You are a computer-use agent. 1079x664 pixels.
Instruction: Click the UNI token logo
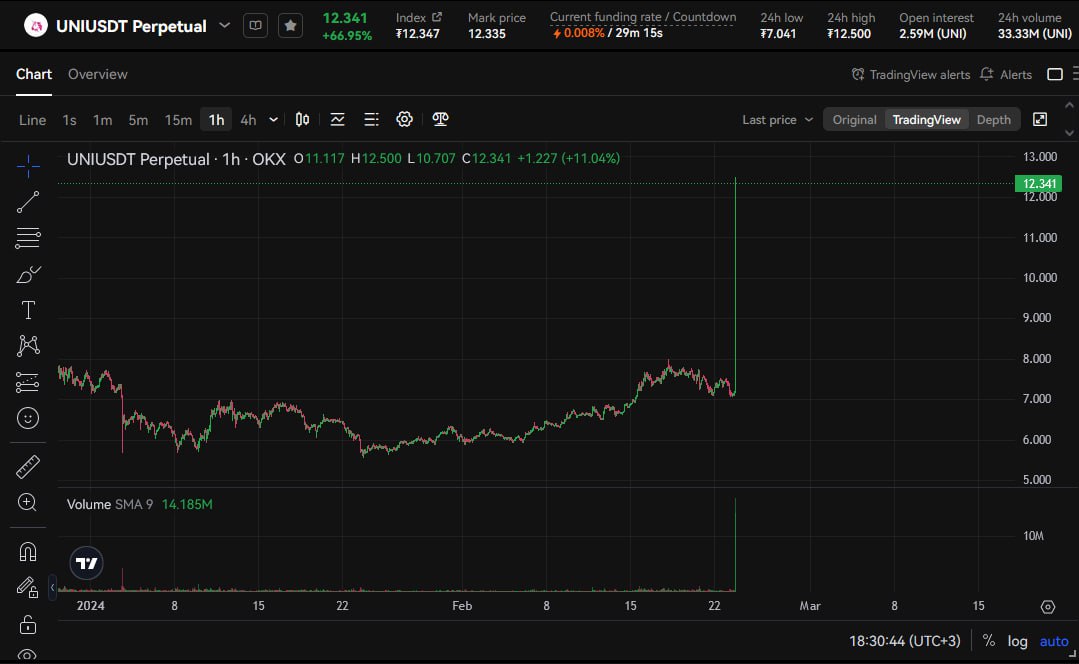[36, 26]
